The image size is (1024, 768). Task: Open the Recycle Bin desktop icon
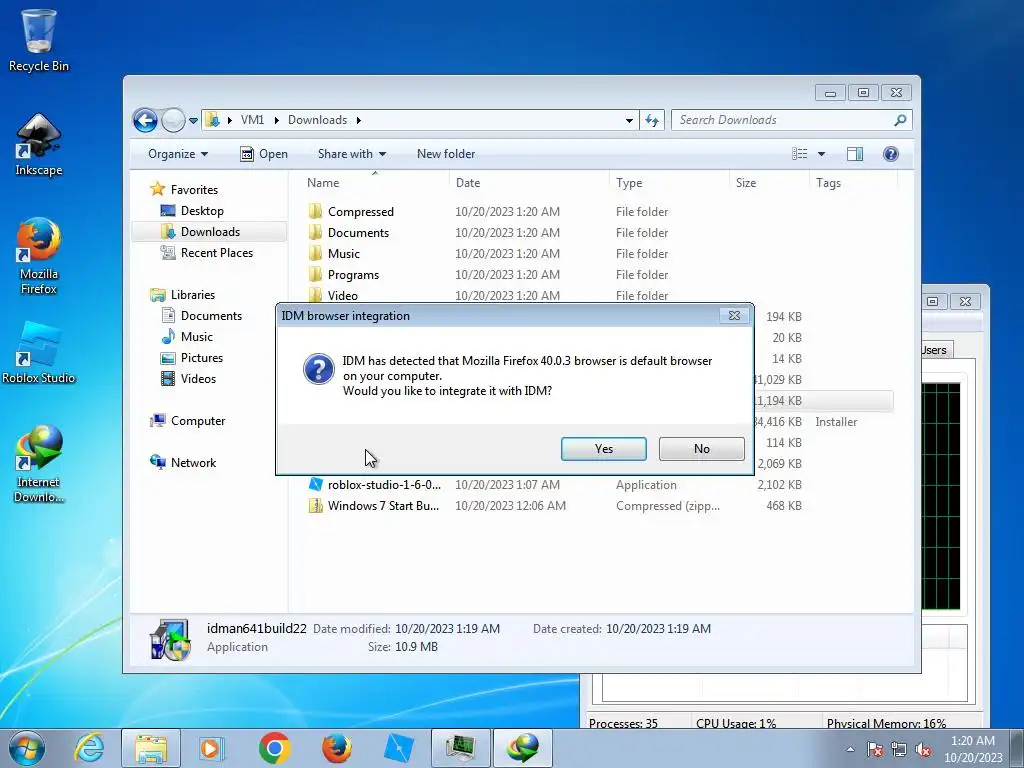(39, 40)
